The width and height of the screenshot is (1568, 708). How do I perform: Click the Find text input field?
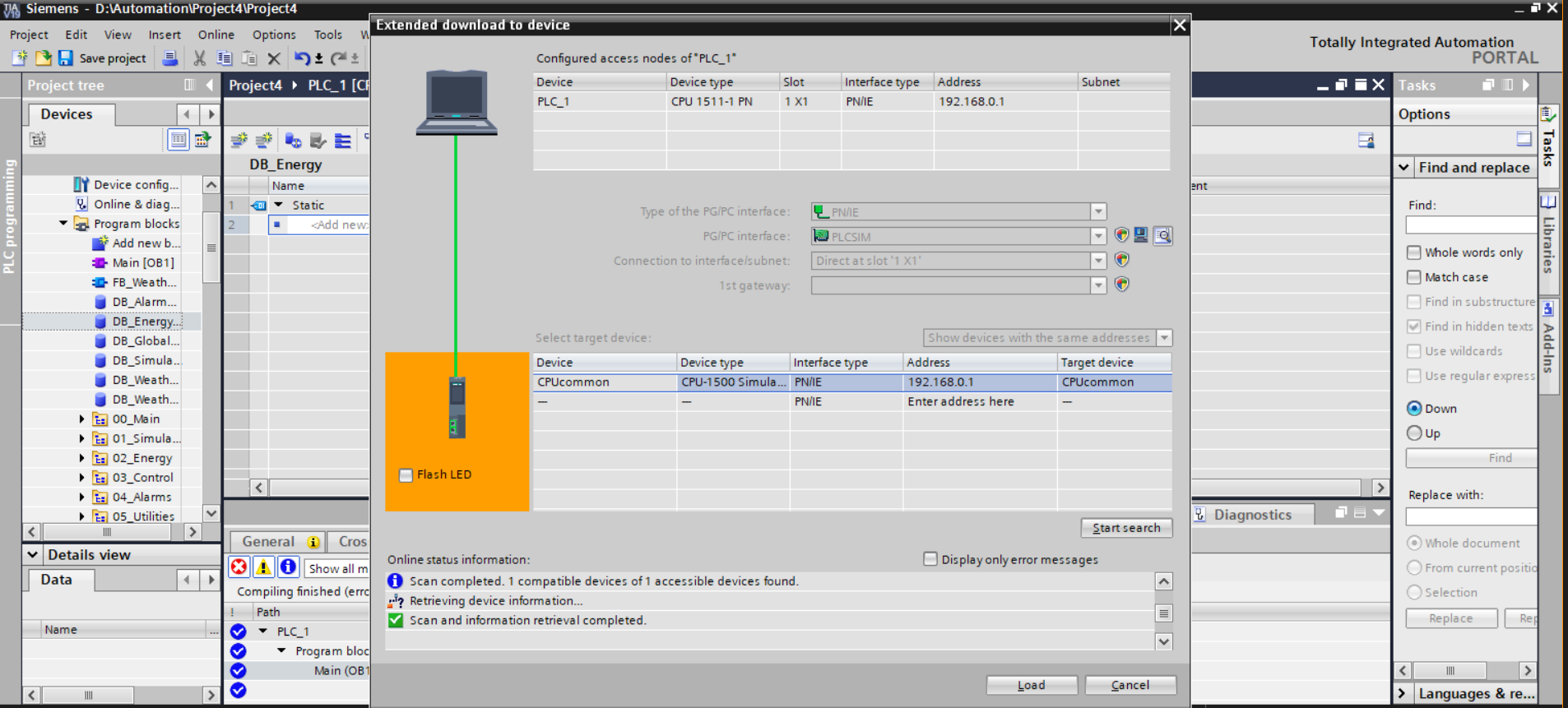1471,224
